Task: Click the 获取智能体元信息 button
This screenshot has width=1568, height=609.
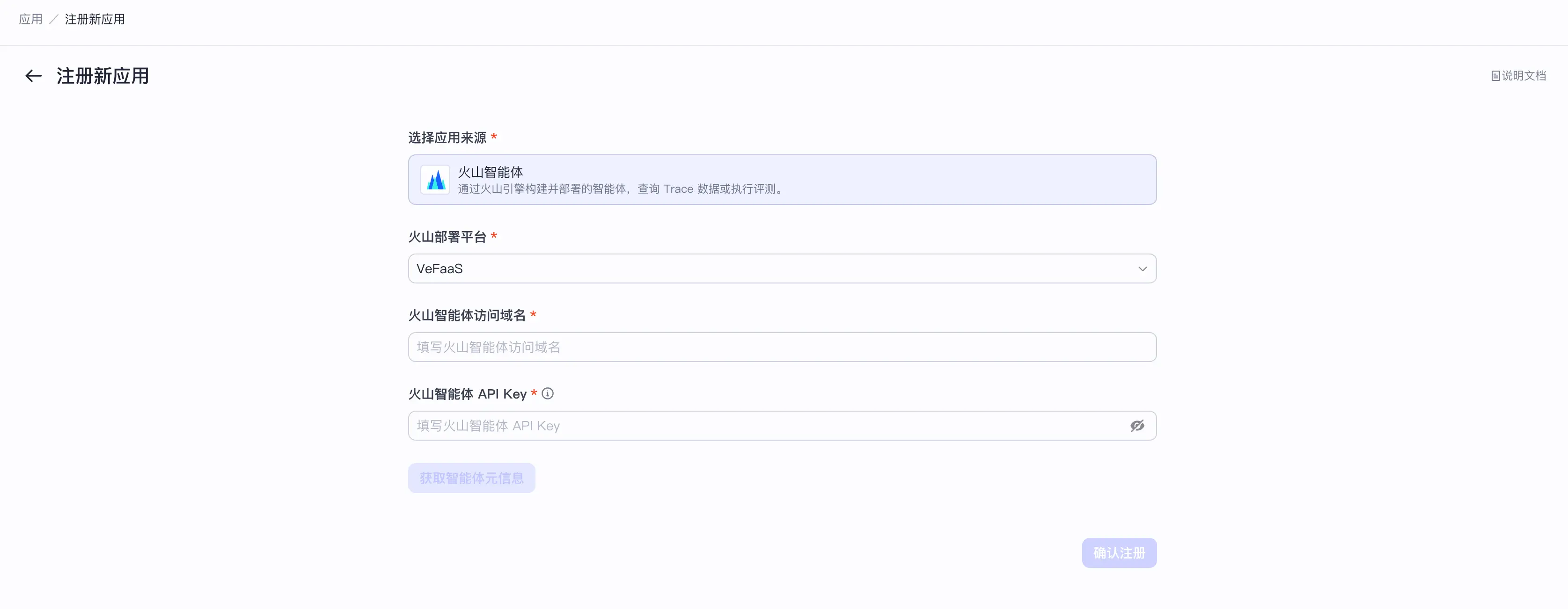Action: coord(472,478)
